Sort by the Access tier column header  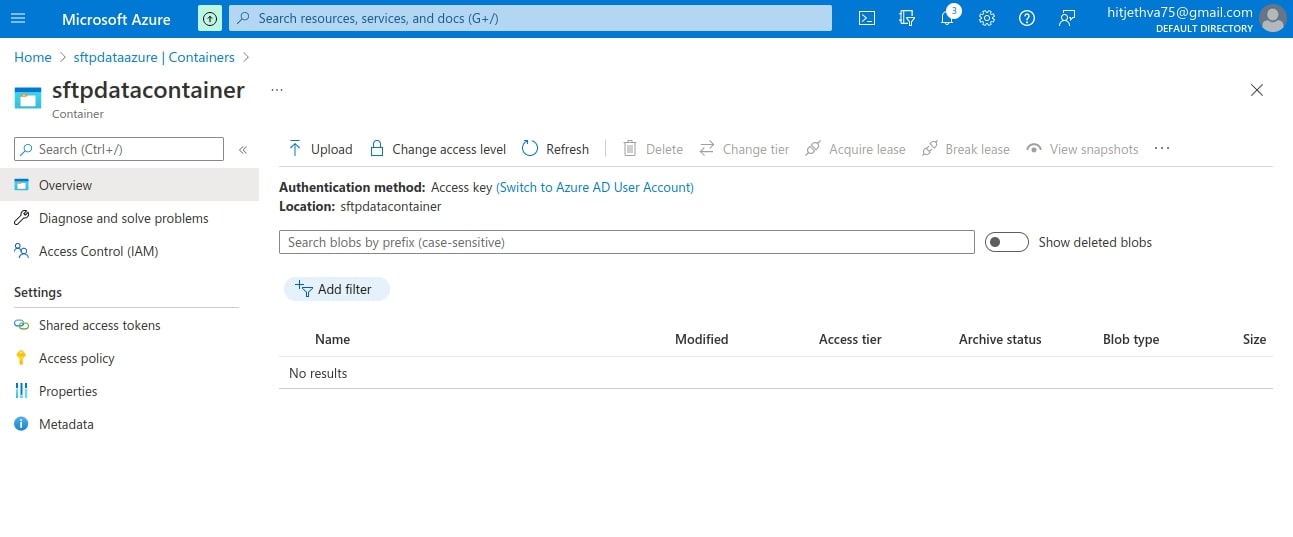(850, 339)
